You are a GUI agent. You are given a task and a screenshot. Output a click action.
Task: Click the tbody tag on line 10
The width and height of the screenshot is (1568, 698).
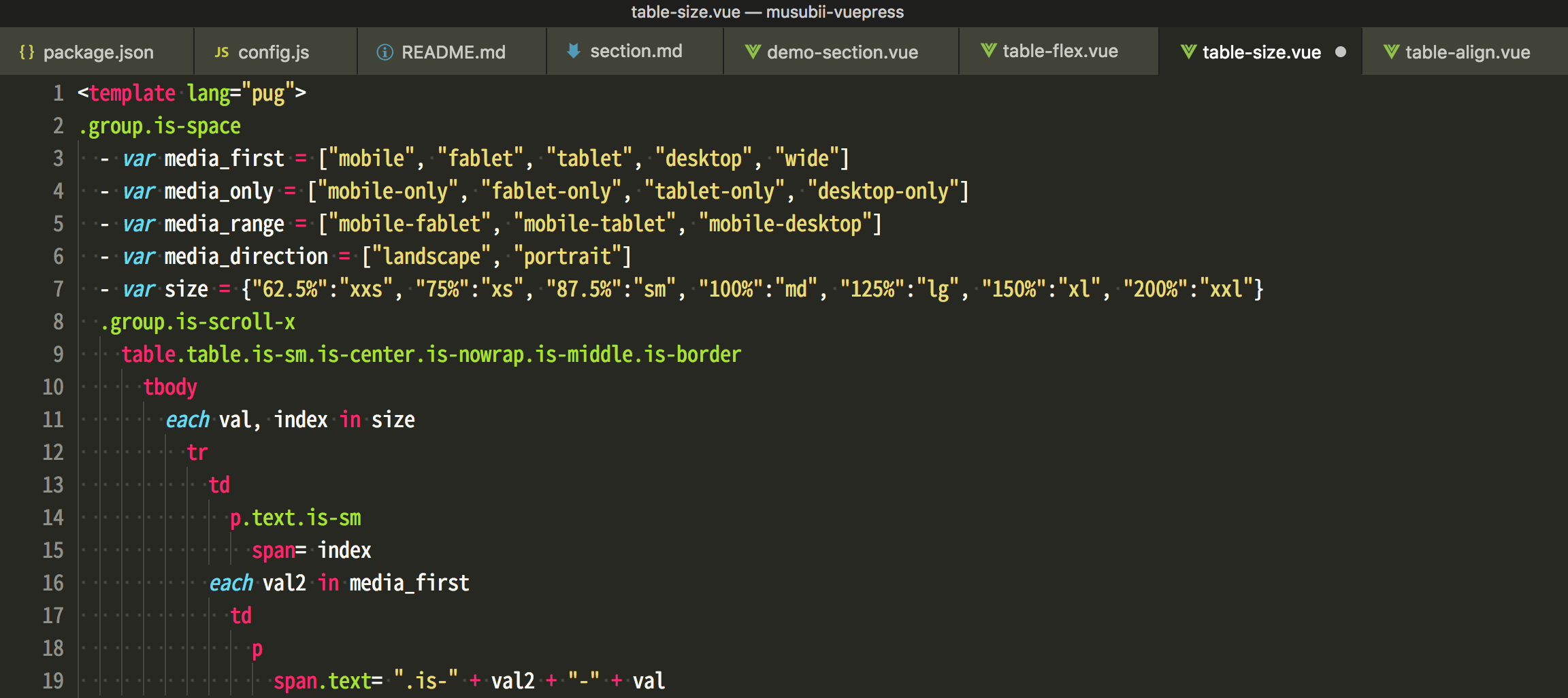[x=170, y=386]
